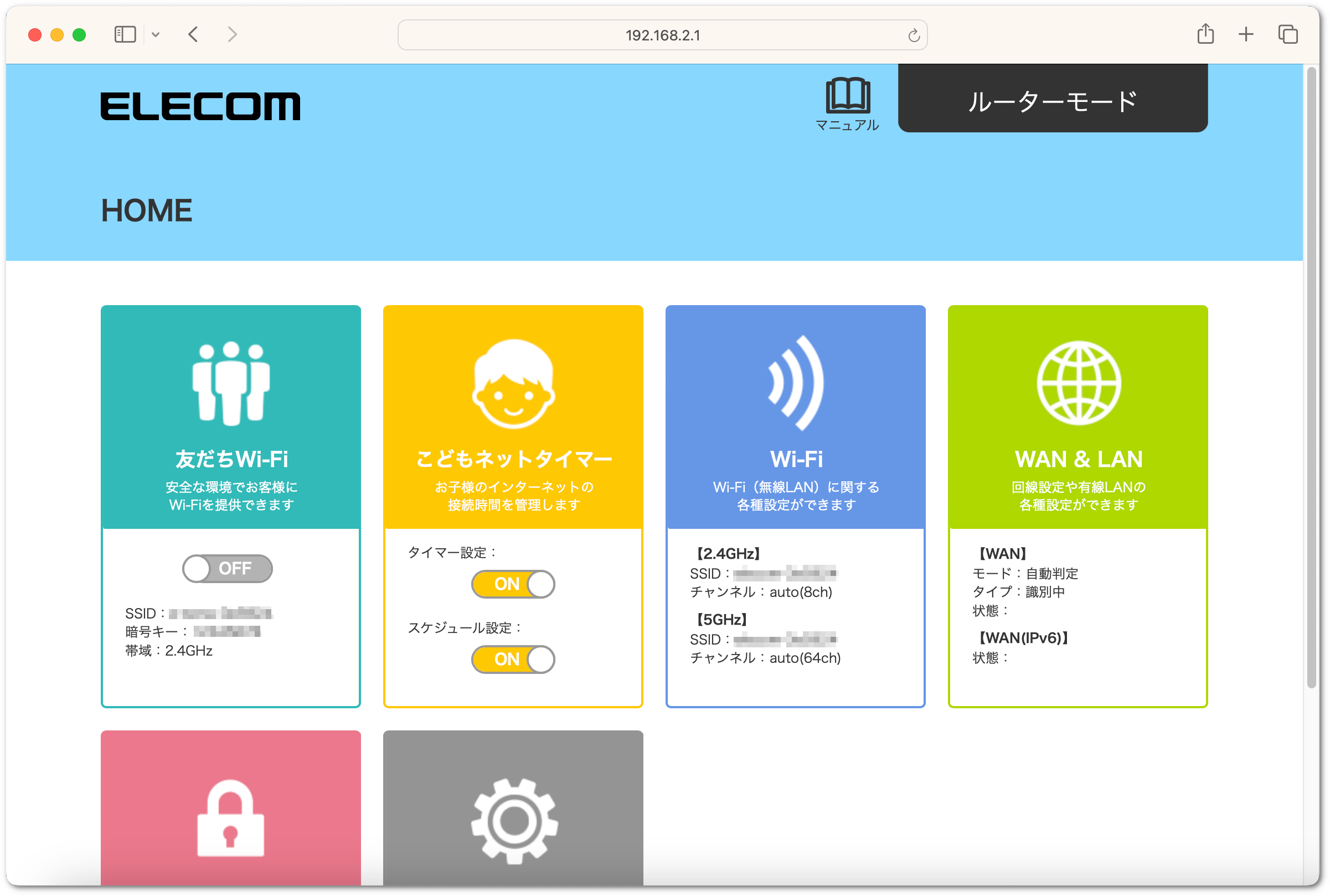
Task: Open a new browser tab
Action: [x=1246, y=35]
